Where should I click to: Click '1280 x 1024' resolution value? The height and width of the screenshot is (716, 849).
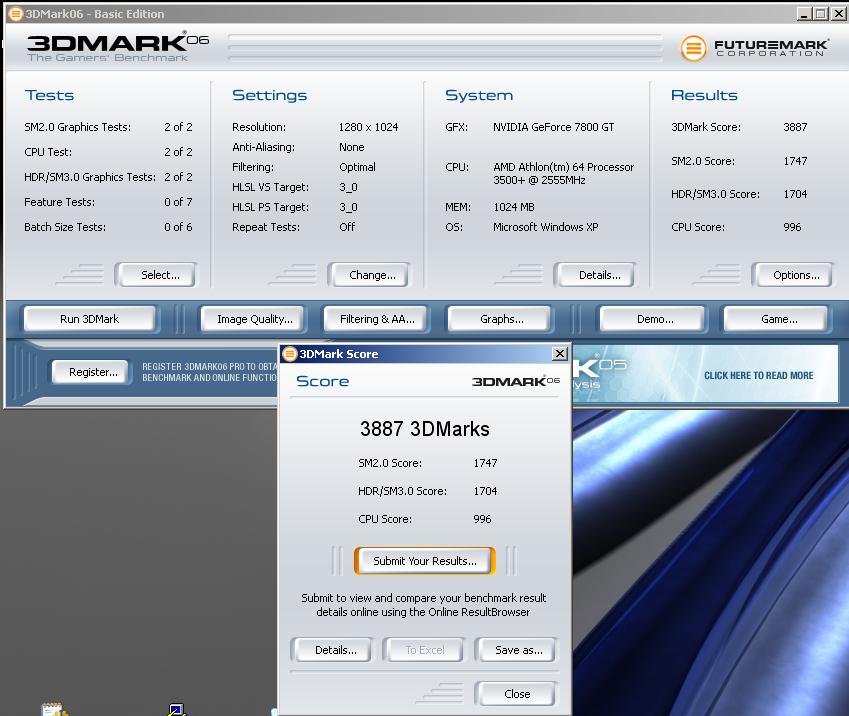[x=368, y=127]
